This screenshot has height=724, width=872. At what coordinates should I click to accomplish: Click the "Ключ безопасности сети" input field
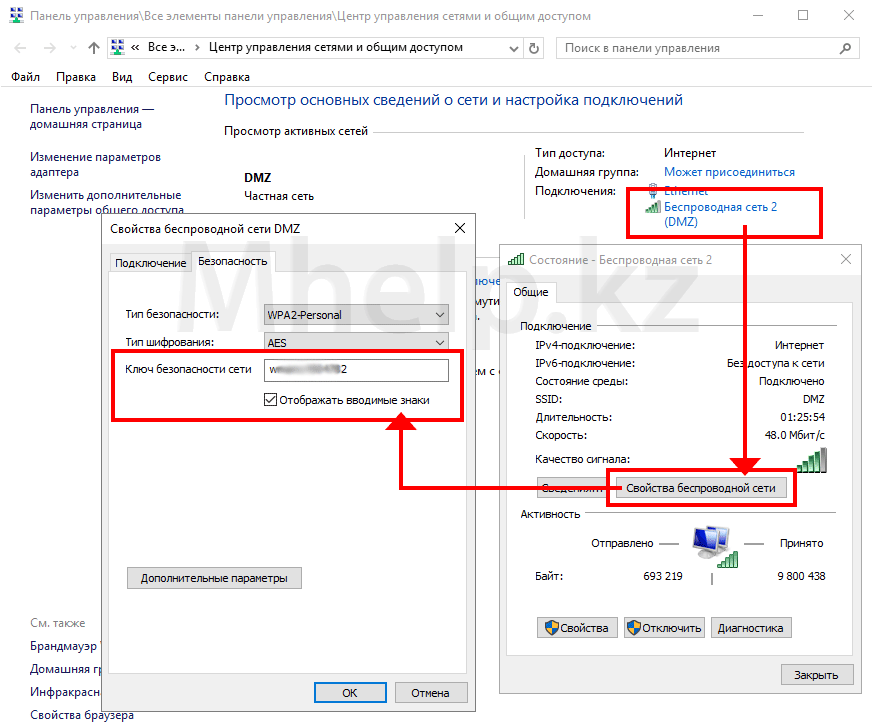(x=356, y=370)
